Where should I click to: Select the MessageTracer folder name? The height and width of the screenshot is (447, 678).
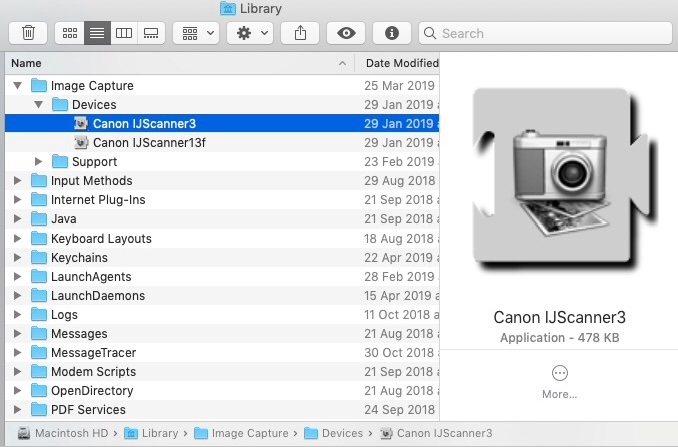tap(93, 353)
